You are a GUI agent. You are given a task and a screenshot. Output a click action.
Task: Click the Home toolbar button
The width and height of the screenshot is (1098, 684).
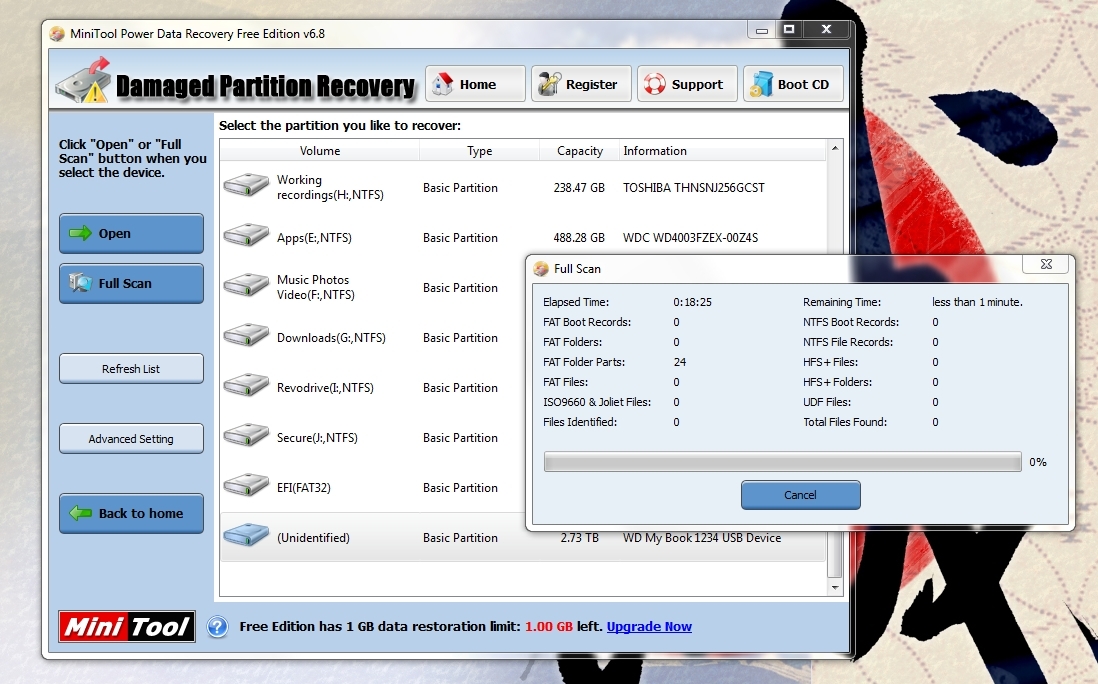[475, 84]
